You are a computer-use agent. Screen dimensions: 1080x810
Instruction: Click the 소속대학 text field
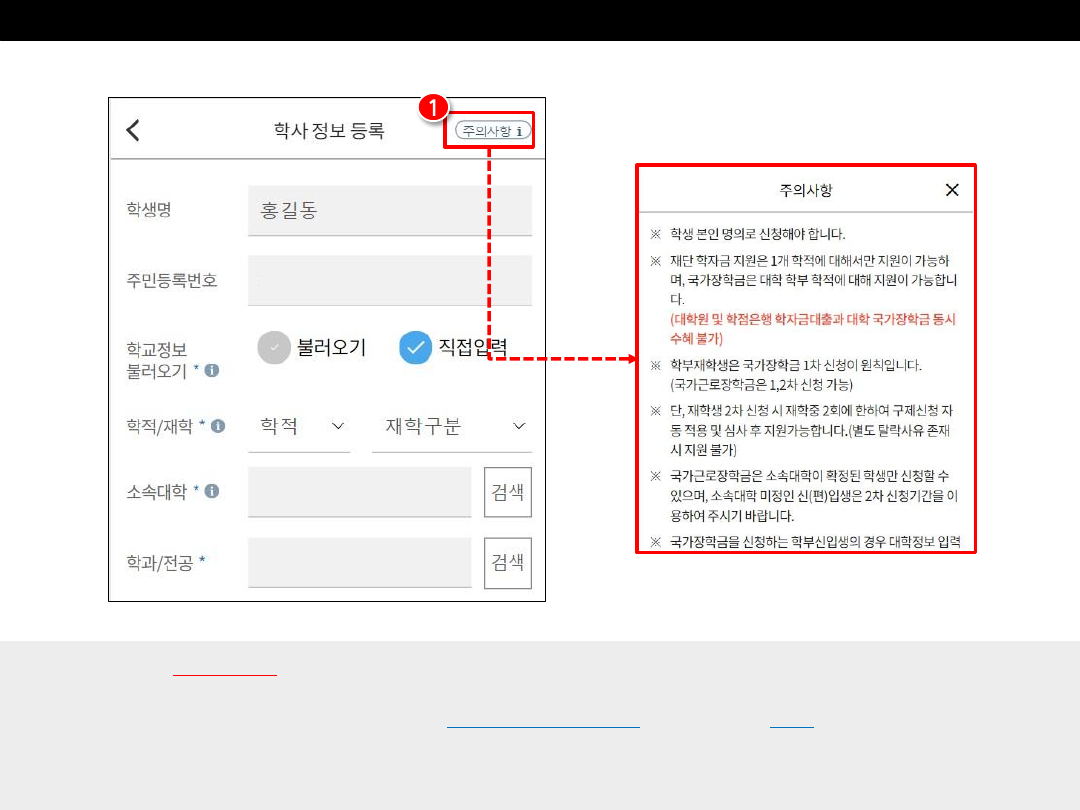(x=359, y=492)
